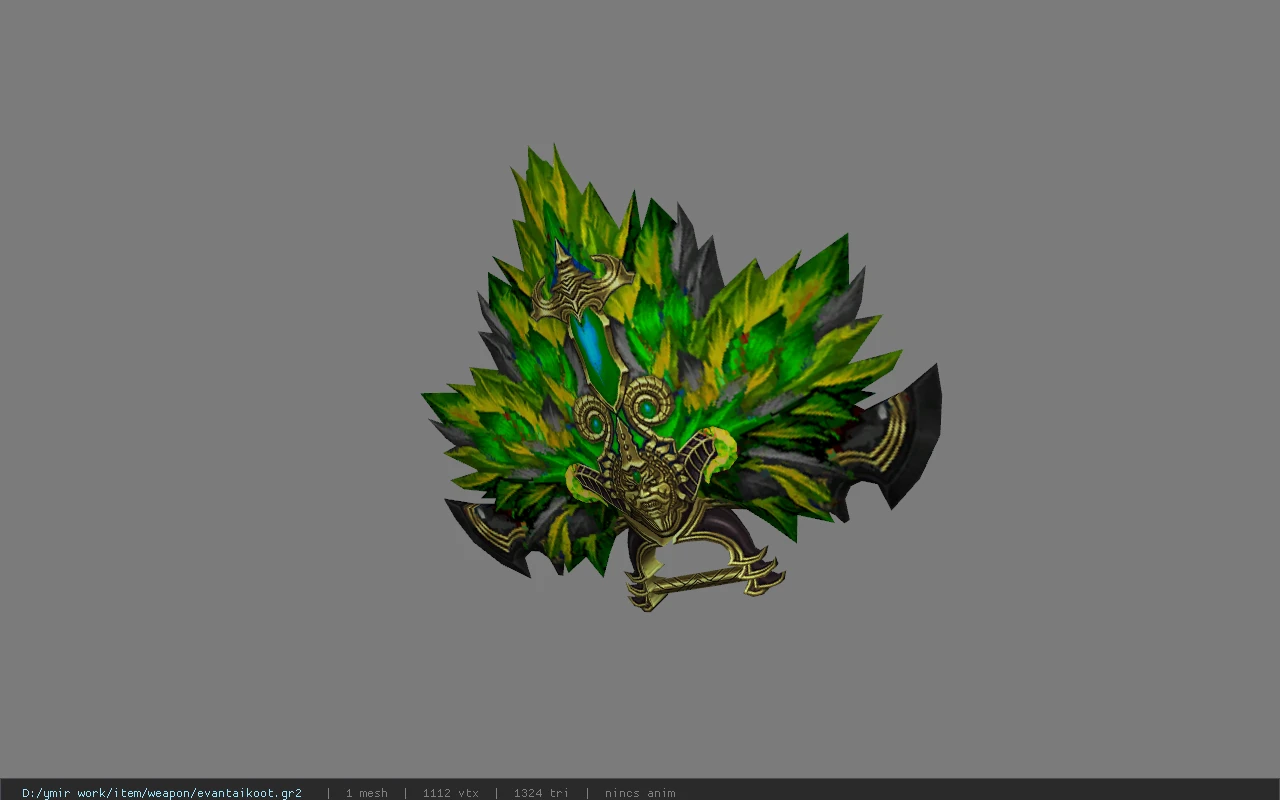
Task: Click the "1 mesh" status entry
Action: tap(366, 793)
